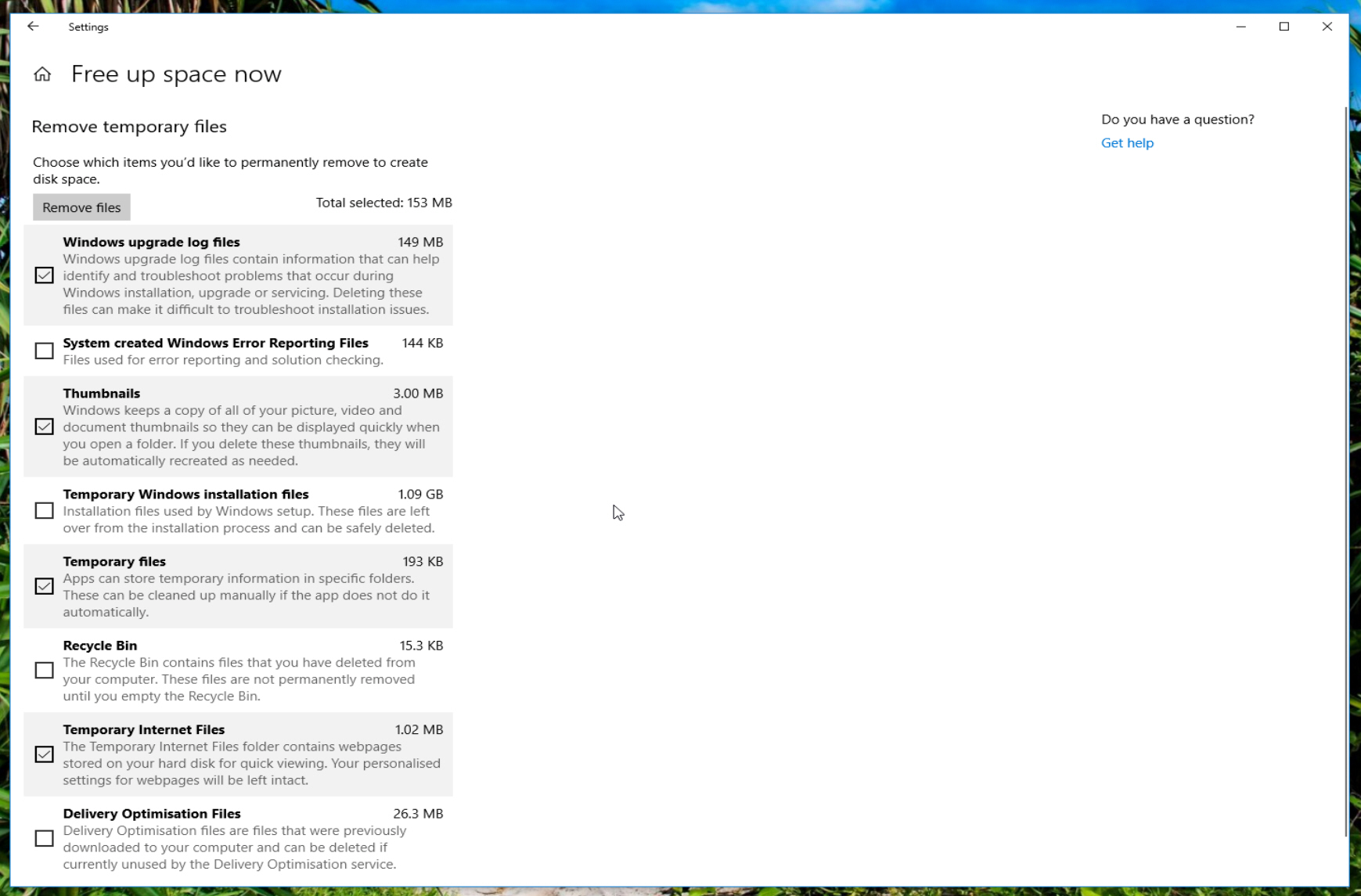This screenshot has width=1361, height=896.
Task: Select the 'Thumbnails' item title
Action: (x=102, y=394)
